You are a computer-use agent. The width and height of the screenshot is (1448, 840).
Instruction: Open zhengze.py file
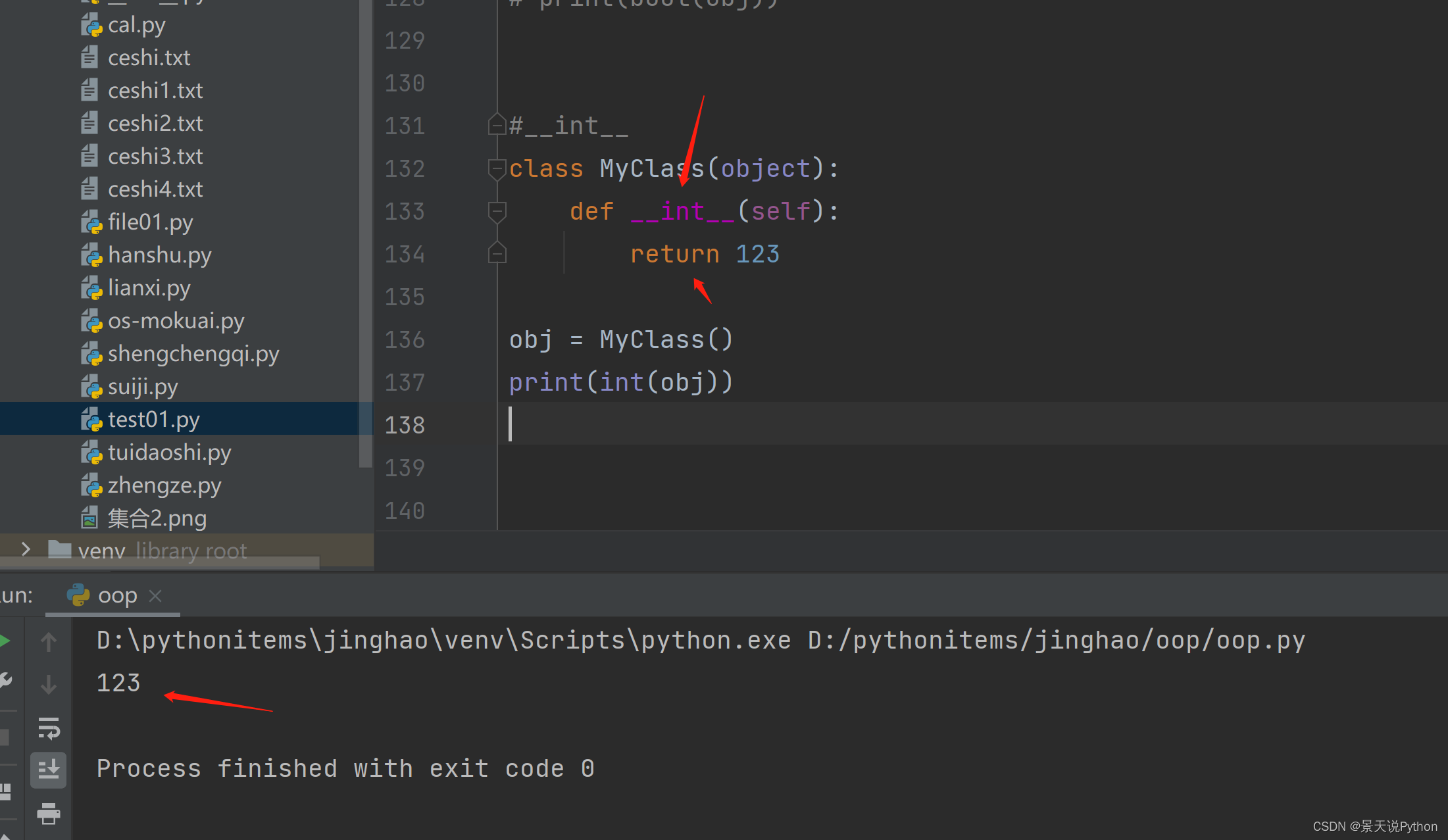click(164, 485)
